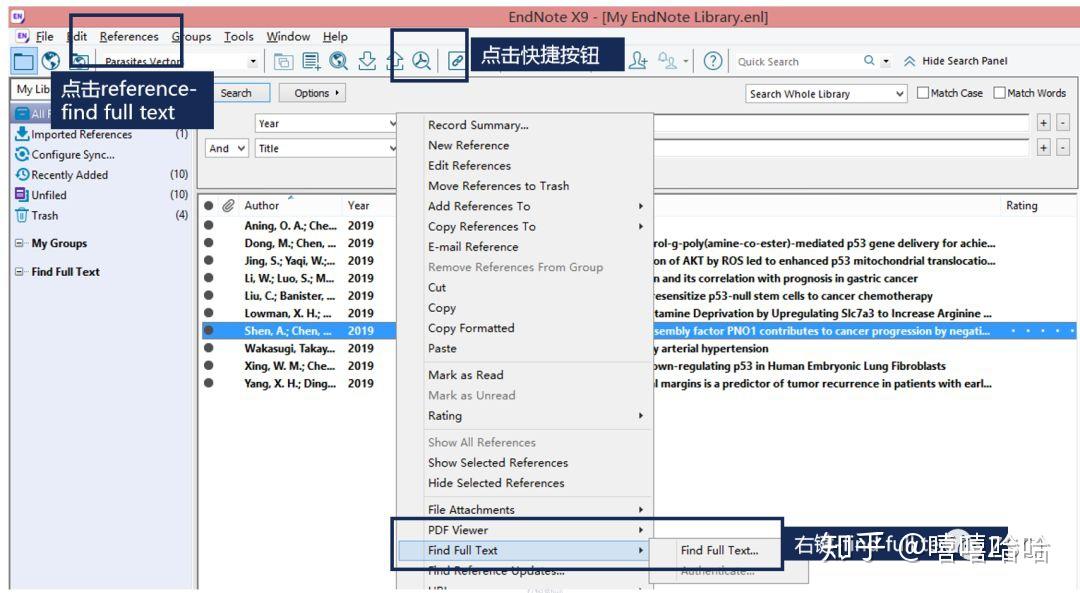Click inside the Quick Search input field

click(790, 61)
